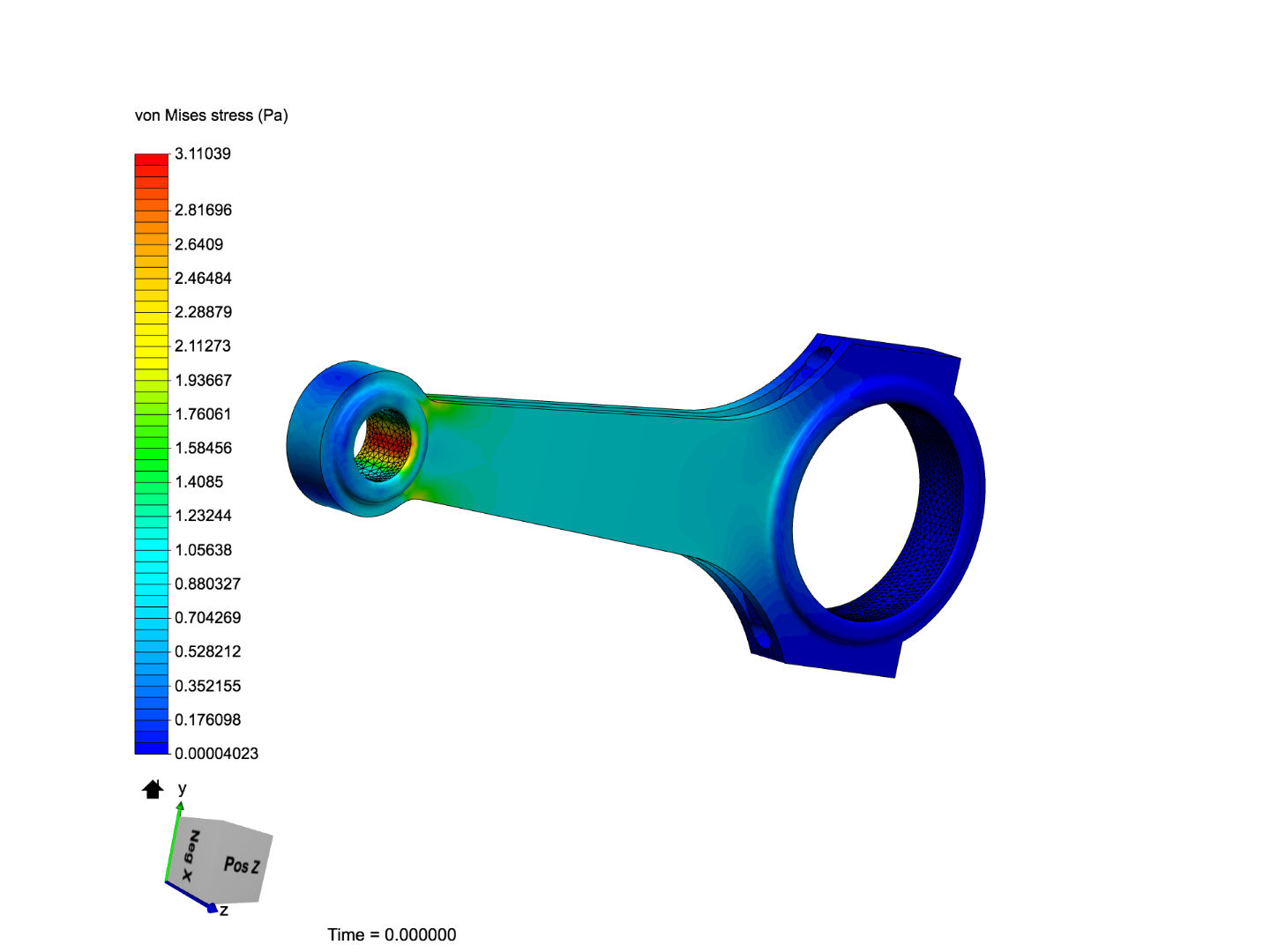This screenshot has height=952, width=1270.
Task: Click the Time = 0.000000 label
Action: [392, 934]
